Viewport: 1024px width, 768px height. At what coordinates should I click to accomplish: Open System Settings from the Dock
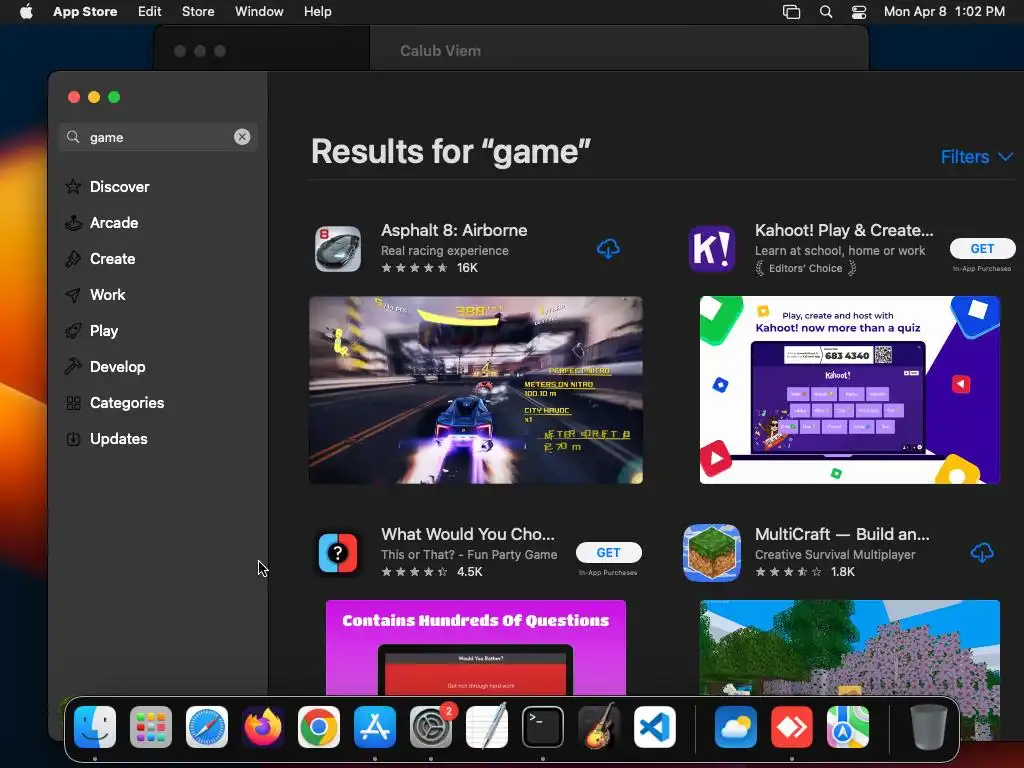(431, 727)
